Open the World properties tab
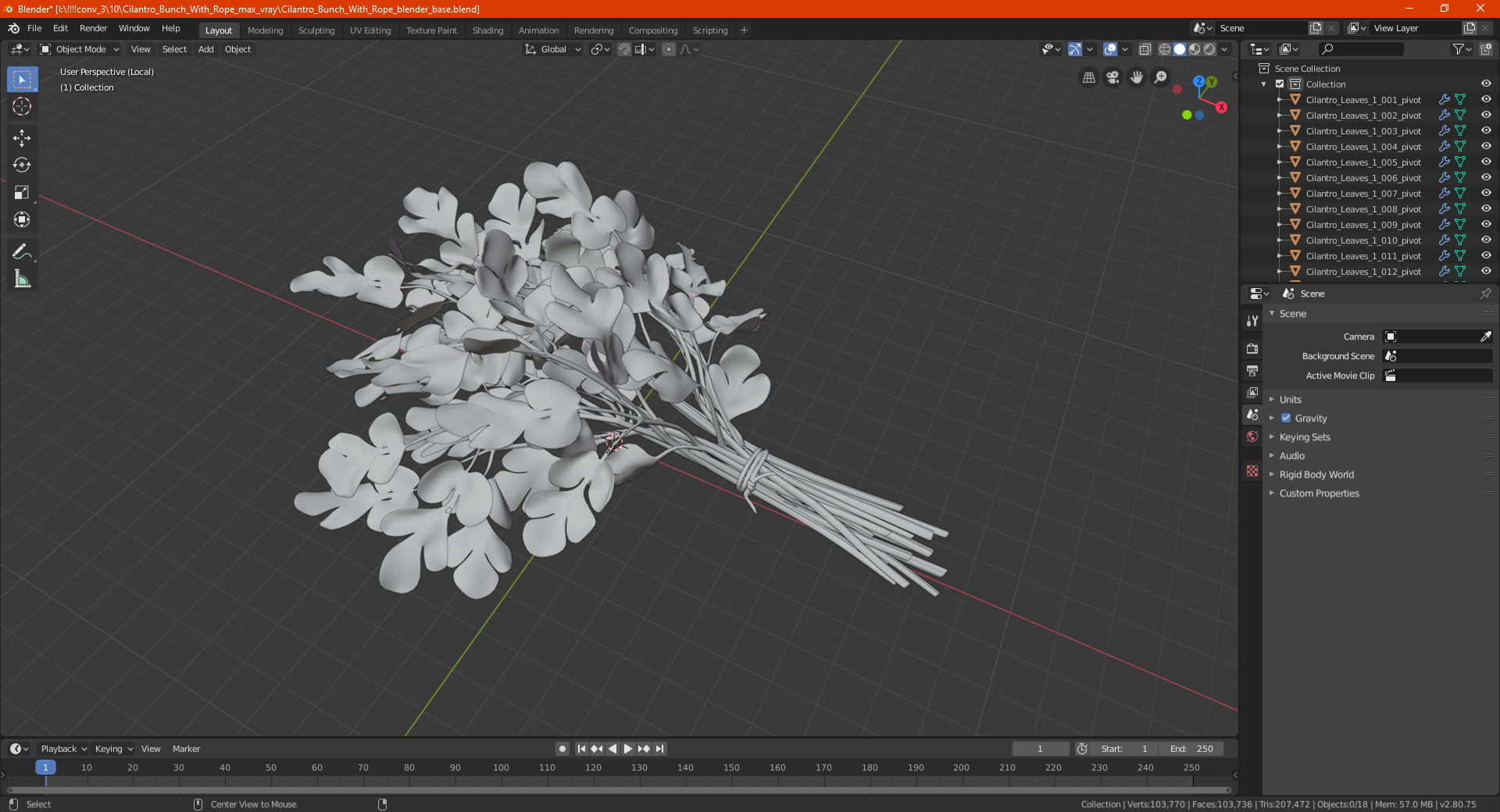1500x812 pixels. 1252,436
